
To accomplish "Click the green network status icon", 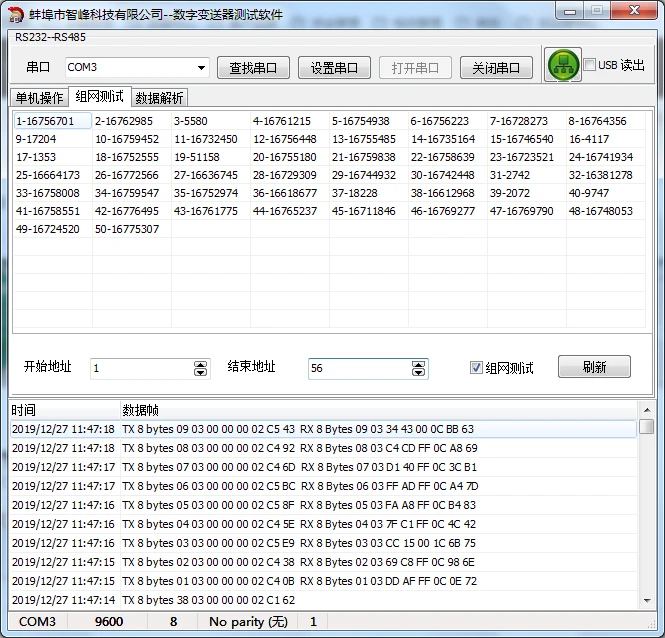I will [x=563, y=65].
